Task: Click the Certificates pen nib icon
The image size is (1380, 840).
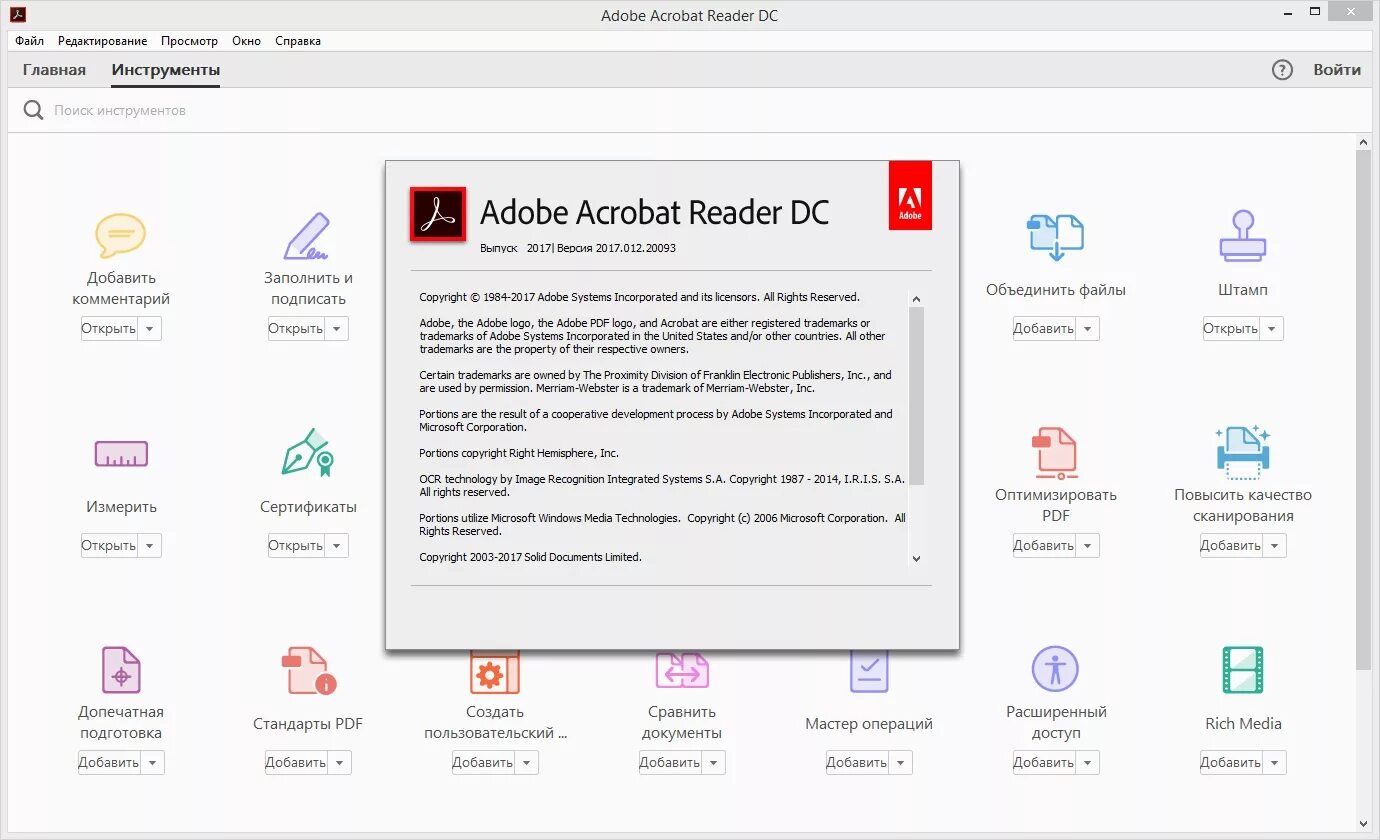Action: coord(307,453)
